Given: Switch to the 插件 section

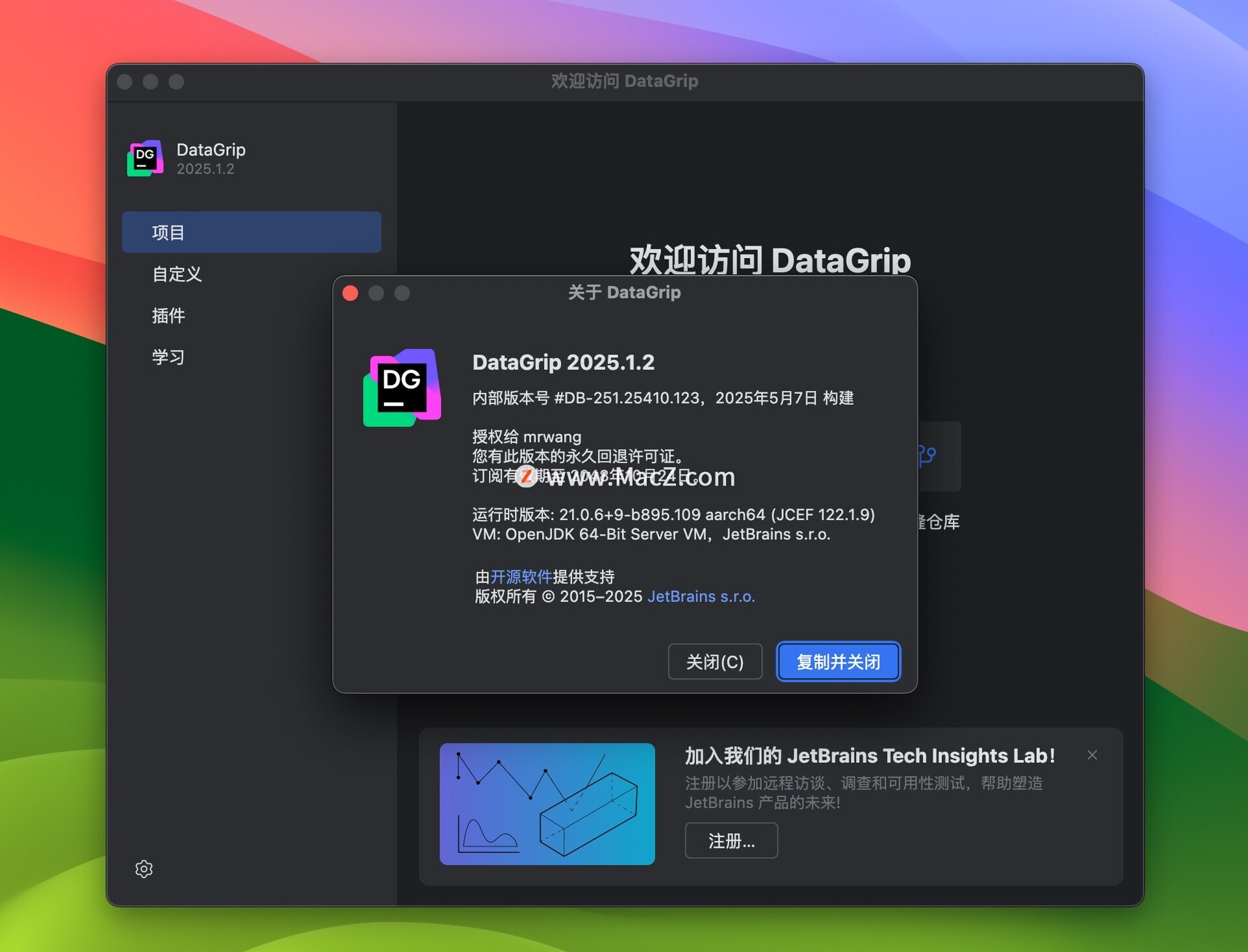Looking at the screenshot, I should 168,315.
